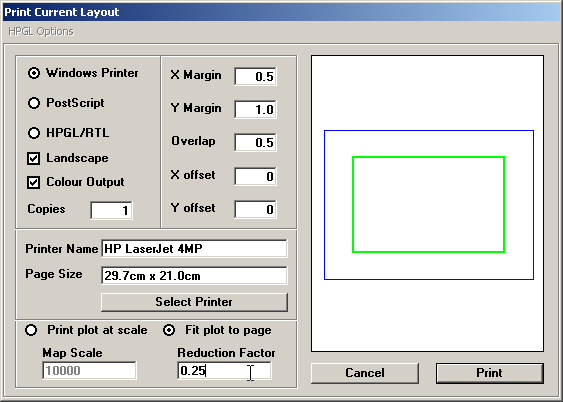The image size is (563, 402).
Task: Open the Select Printer dialog
Action: (194, 302)
